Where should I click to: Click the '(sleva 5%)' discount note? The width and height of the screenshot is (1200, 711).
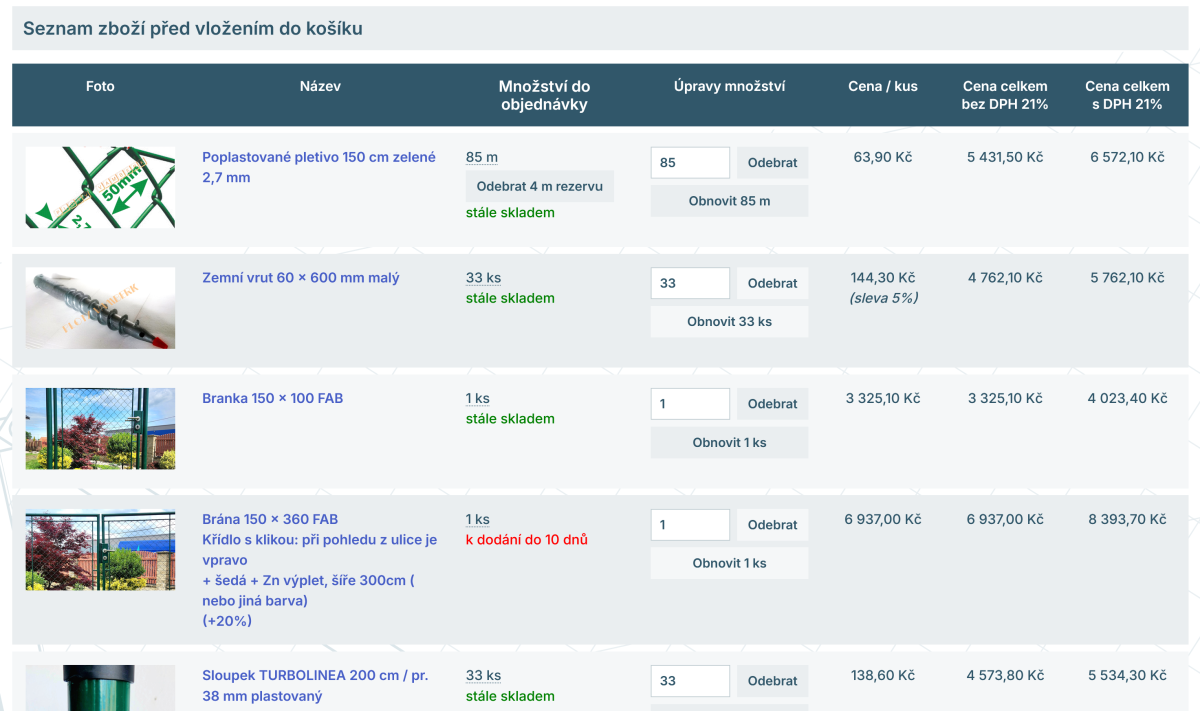(x=883, y=298)
